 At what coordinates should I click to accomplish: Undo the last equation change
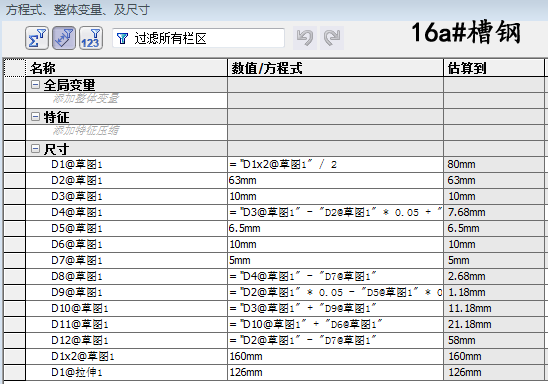point(305,38)
